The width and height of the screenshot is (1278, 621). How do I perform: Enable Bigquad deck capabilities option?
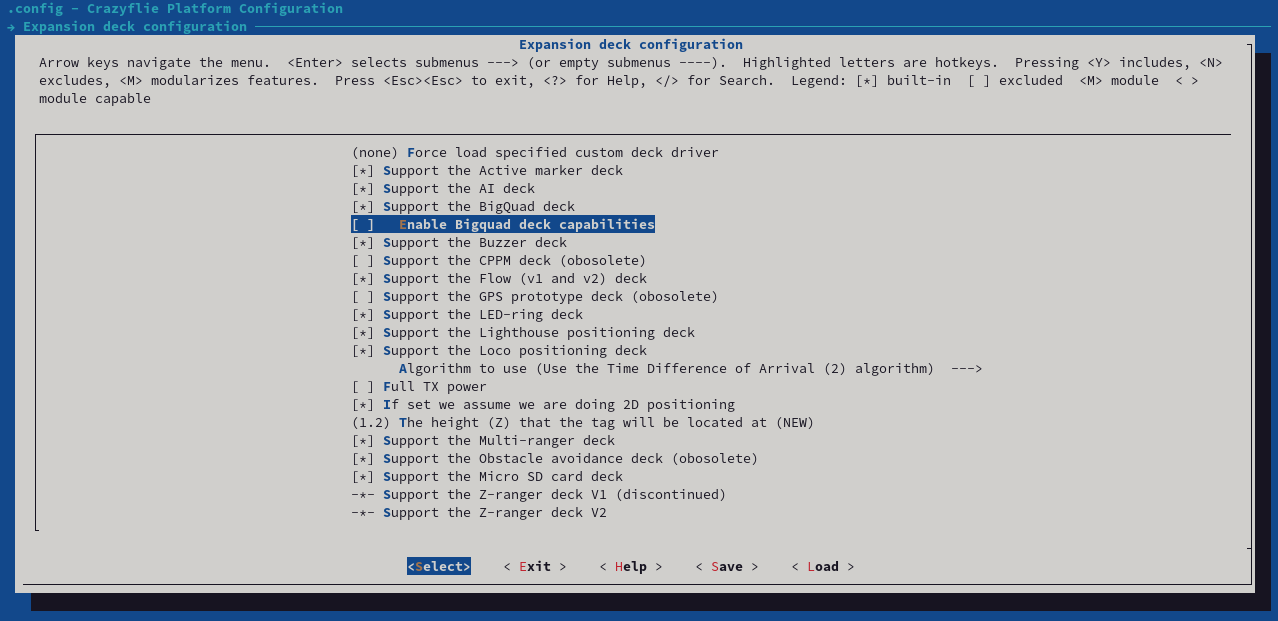[x=503, y=225]
